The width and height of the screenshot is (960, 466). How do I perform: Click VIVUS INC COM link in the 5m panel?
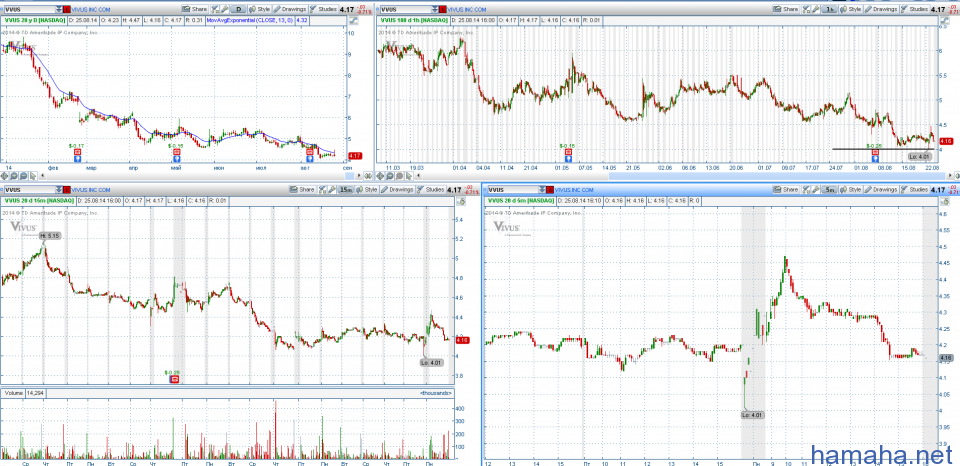[574, 190]
